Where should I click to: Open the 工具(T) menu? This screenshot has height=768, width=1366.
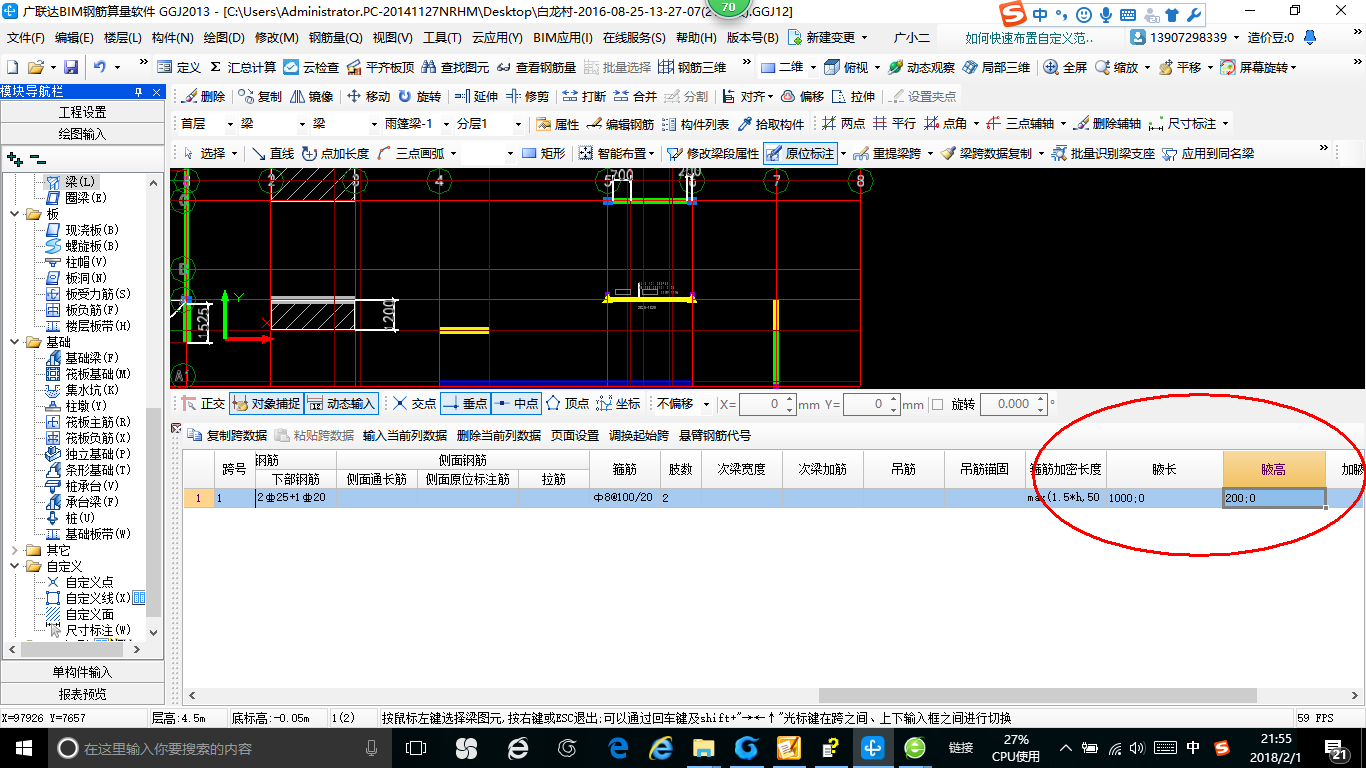tap(442, 38)
